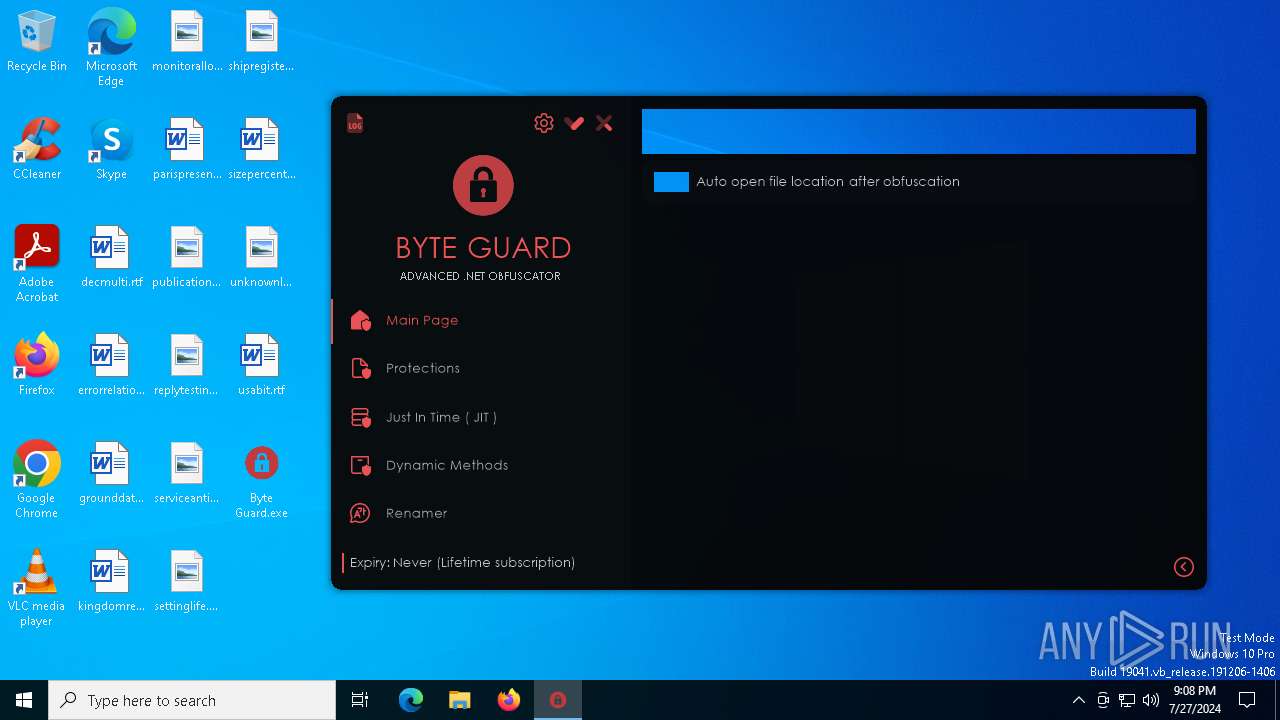Select decmulti.rtf document
The height and width of the screenshot is (720, 1280).
pyautogui.click(x=111, y=258)
